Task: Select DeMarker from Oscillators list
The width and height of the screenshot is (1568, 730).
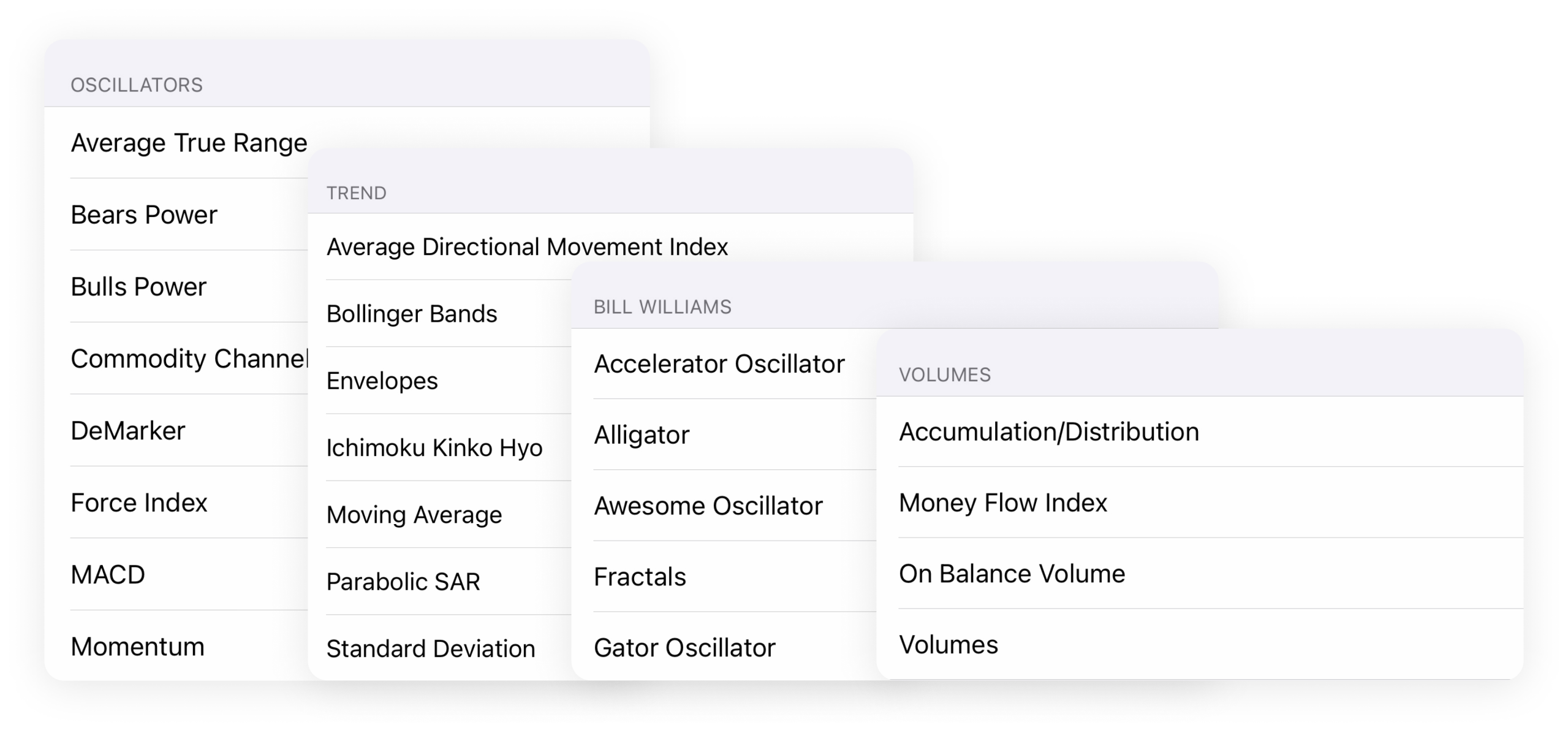Action: (127, 431)
